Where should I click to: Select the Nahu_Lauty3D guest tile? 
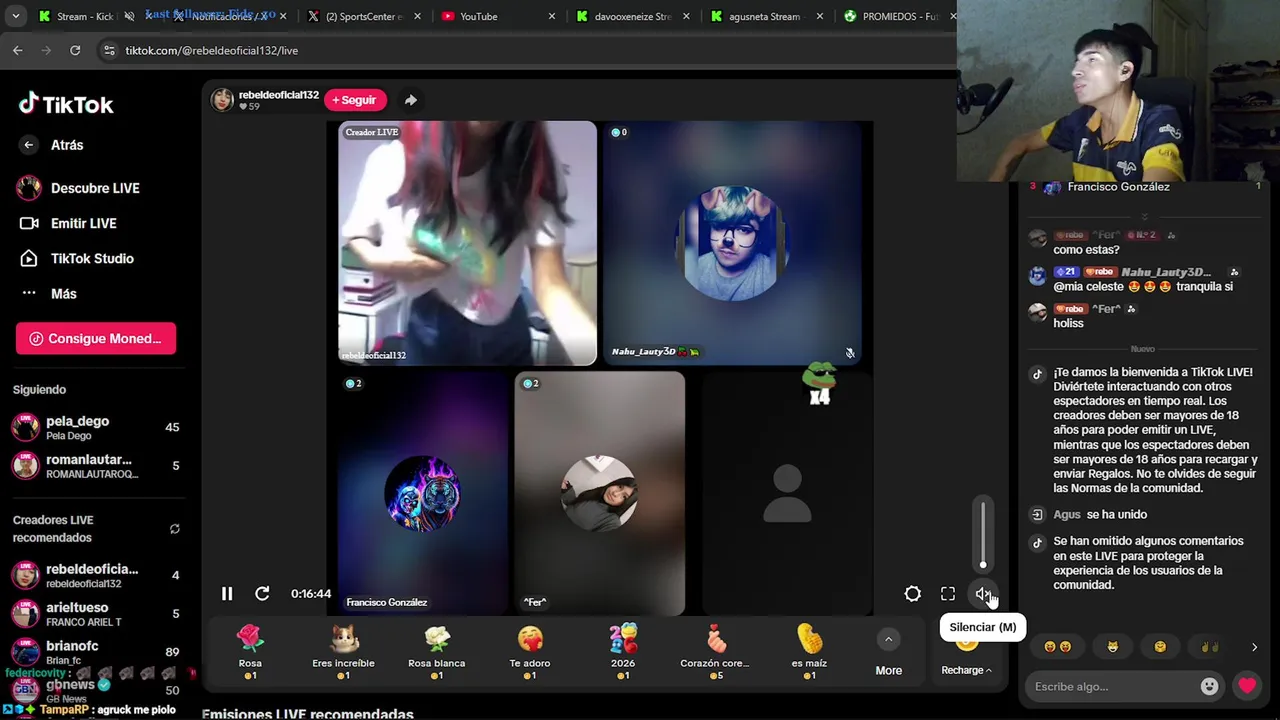coord(733,243)
